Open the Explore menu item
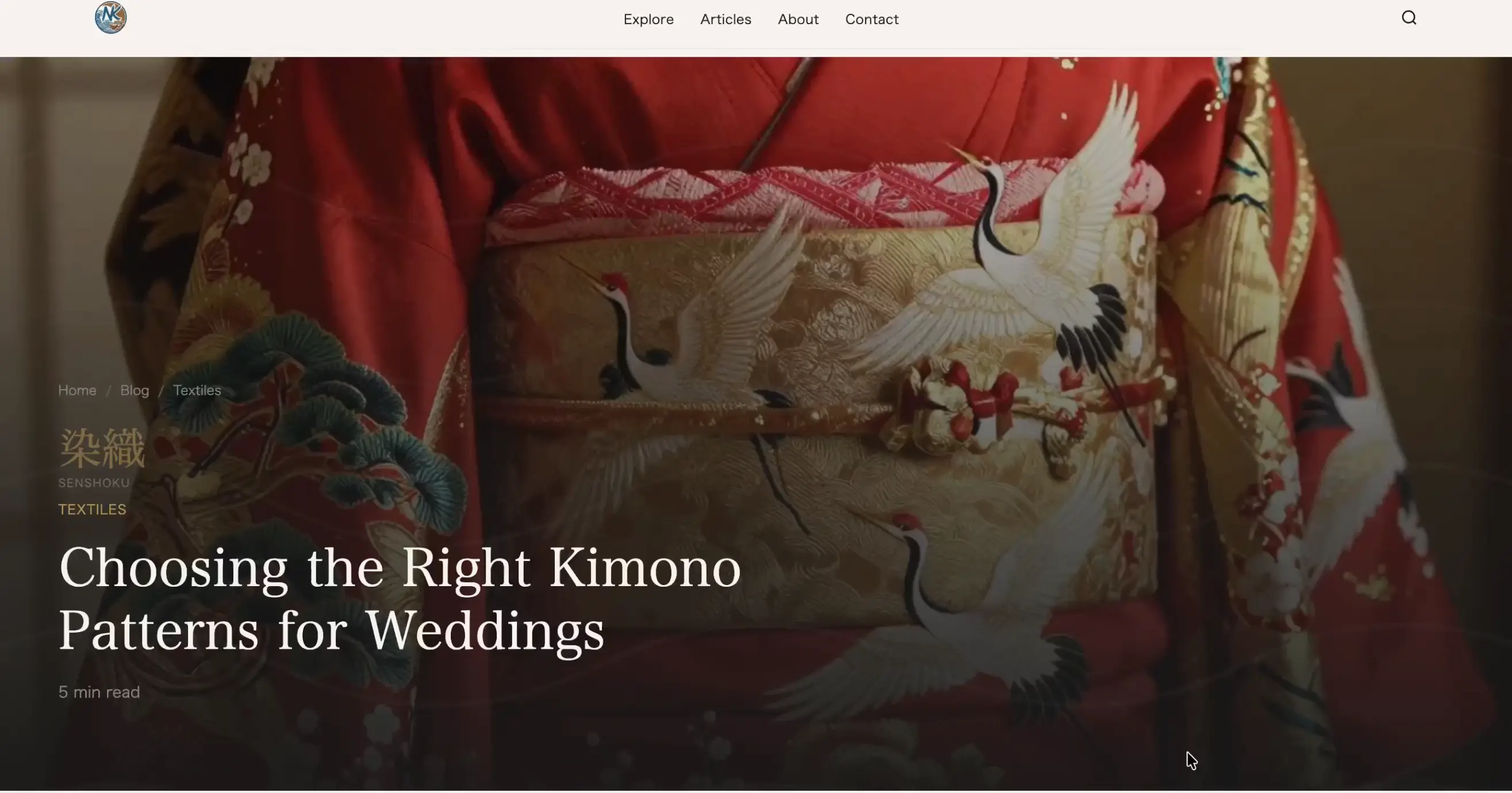 pyautogui.click(x=648, y=20)
